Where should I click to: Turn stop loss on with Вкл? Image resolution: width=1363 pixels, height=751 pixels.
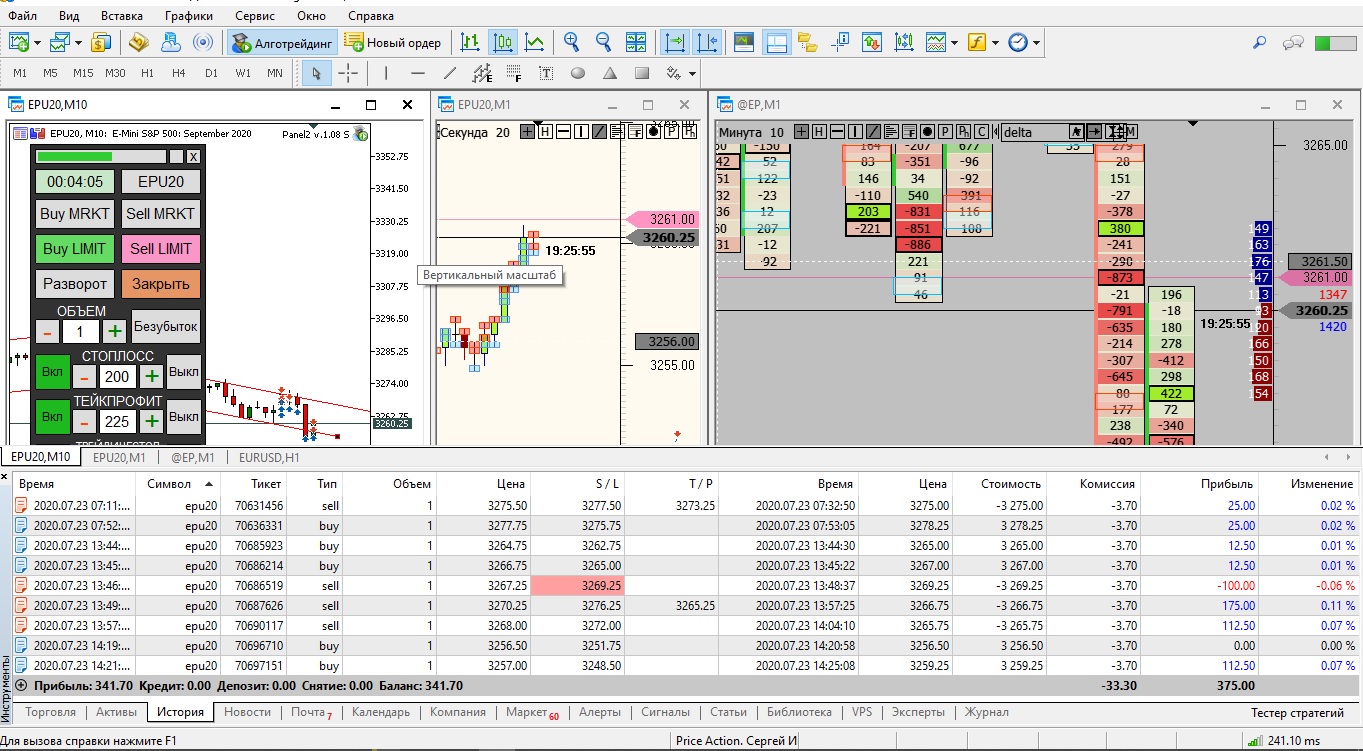click(x=53, y=373)
